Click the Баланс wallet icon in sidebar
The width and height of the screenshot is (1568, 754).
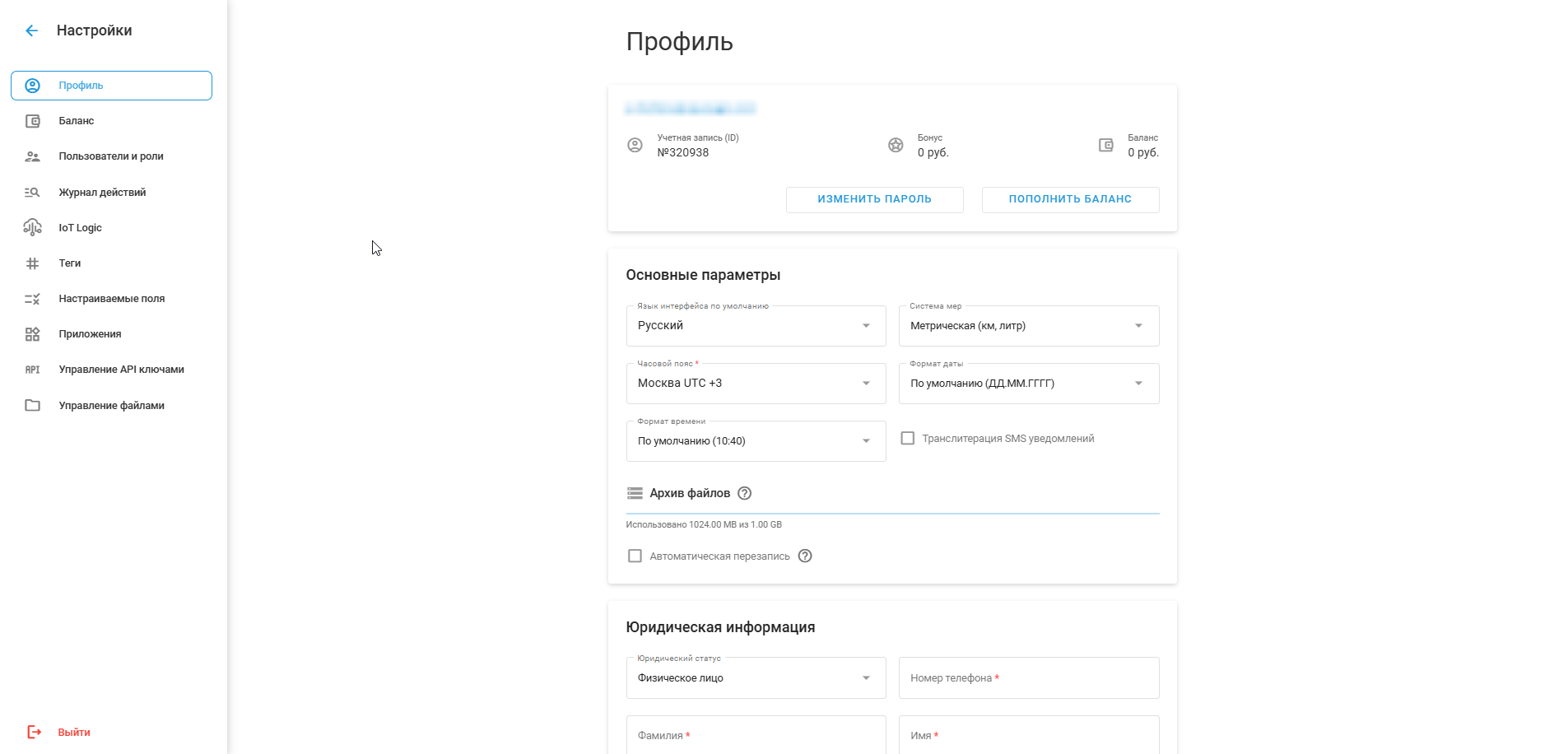coord(32,121)
